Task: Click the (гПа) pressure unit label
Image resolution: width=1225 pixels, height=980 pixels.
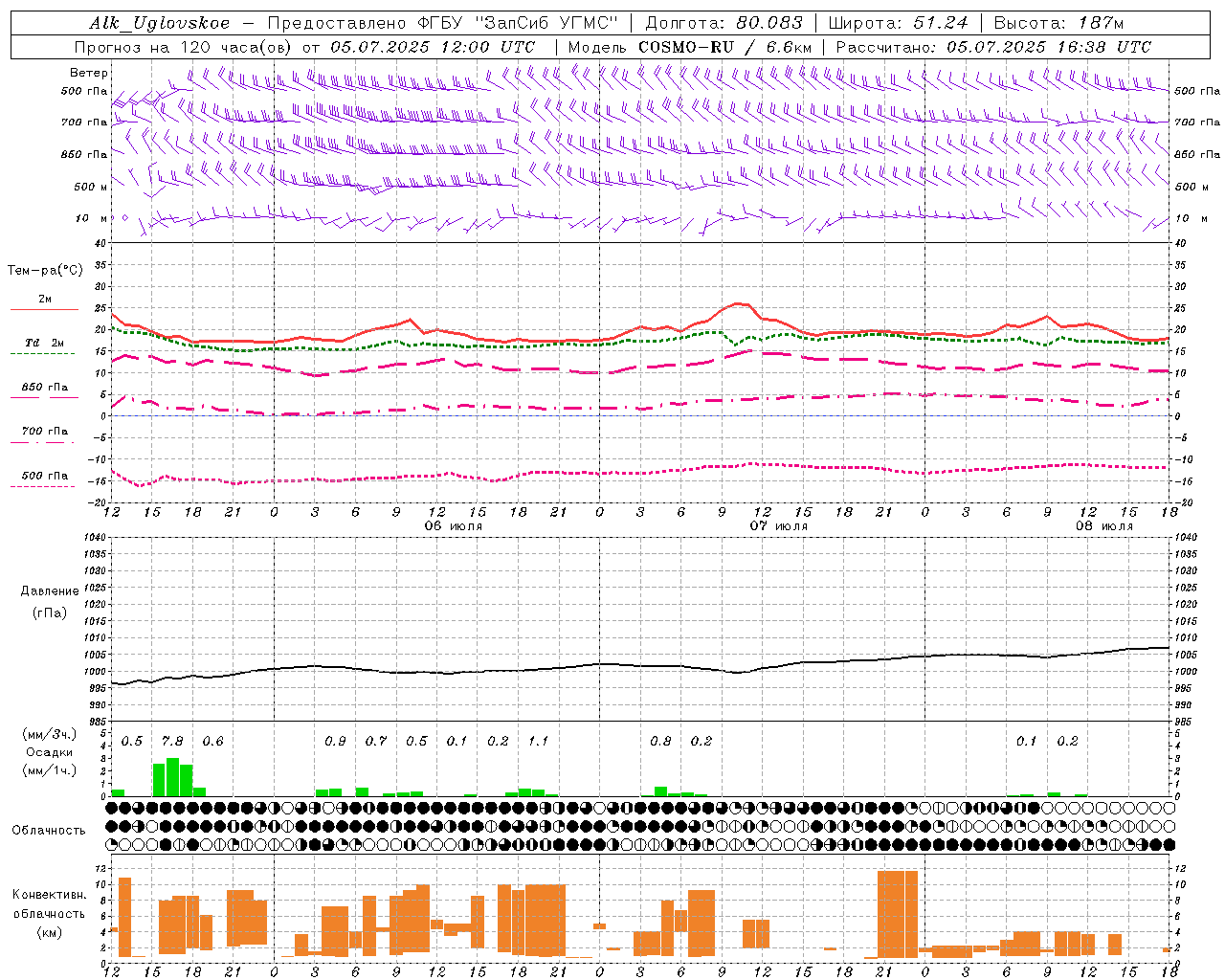Action: [x=50, y=612]
